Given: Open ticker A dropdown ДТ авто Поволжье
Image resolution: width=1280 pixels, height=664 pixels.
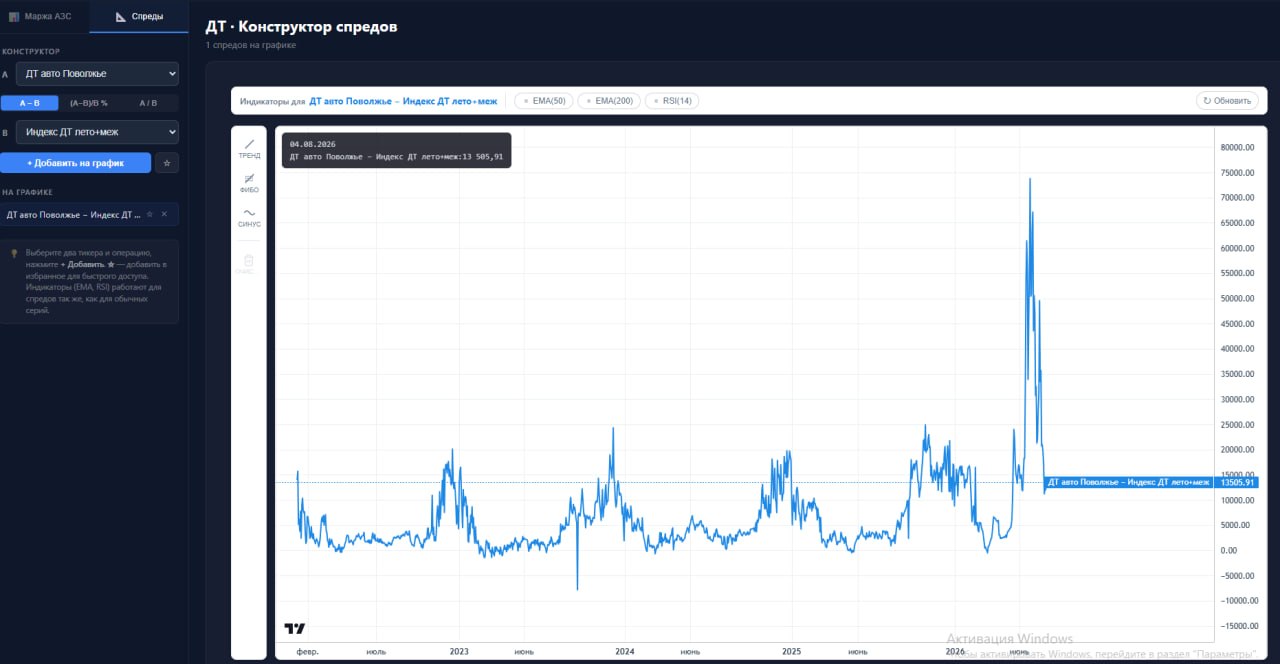Looking at the screenshot, I should pyautogui.click(x=97, y=74).
